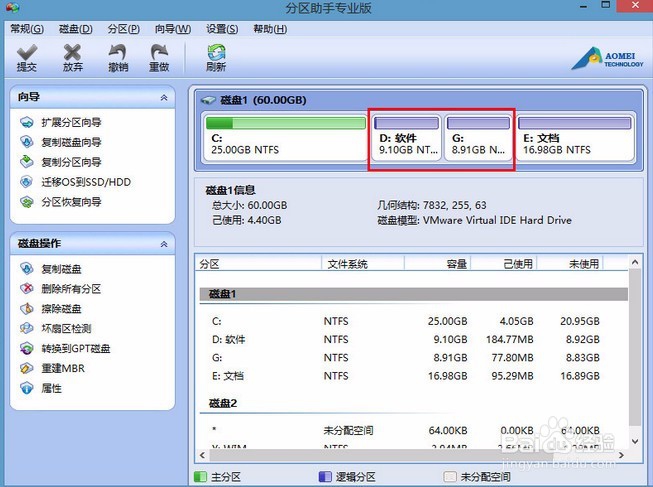
Task: Click the list's scroll up arrow
Action: click(635, 262)
